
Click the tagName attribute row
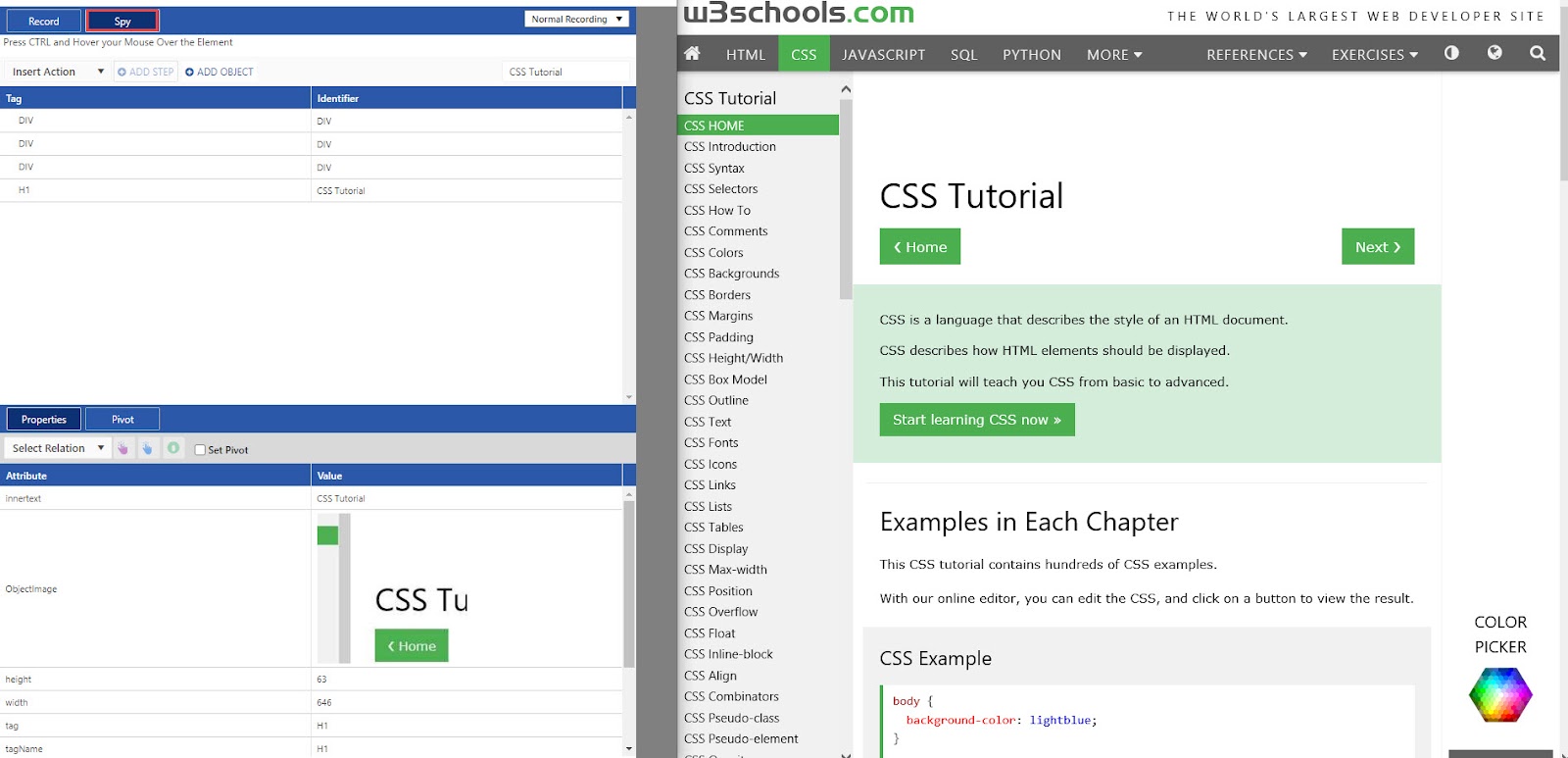tap(311, 749)
